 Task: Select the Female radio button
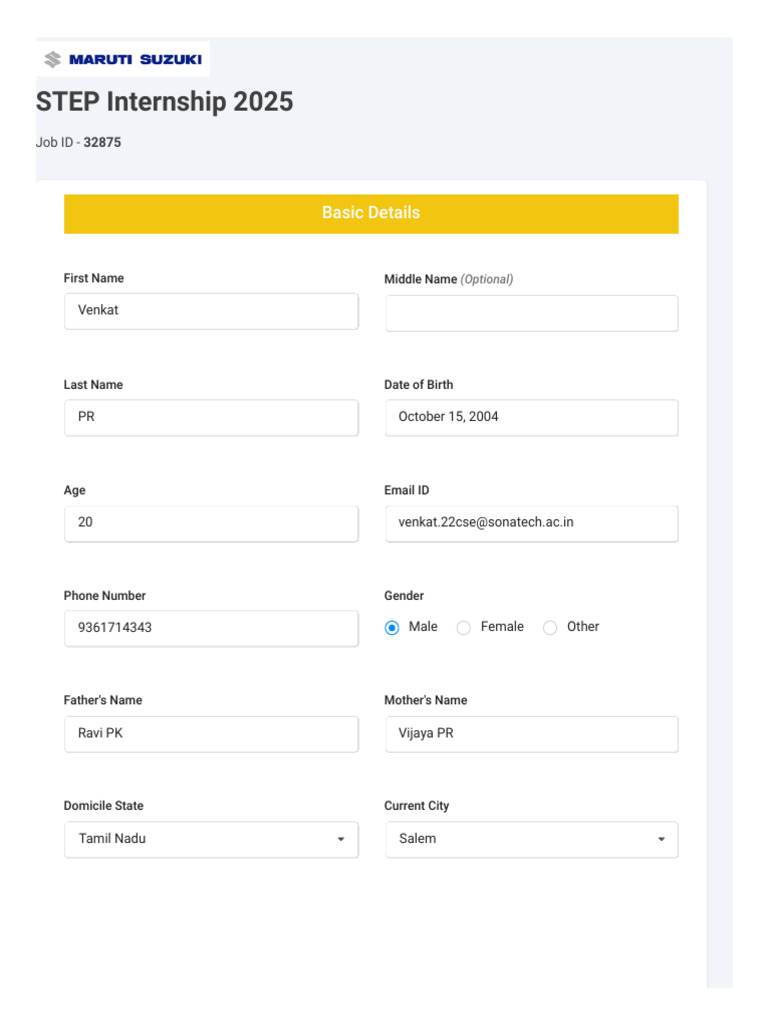click(464, 628)
